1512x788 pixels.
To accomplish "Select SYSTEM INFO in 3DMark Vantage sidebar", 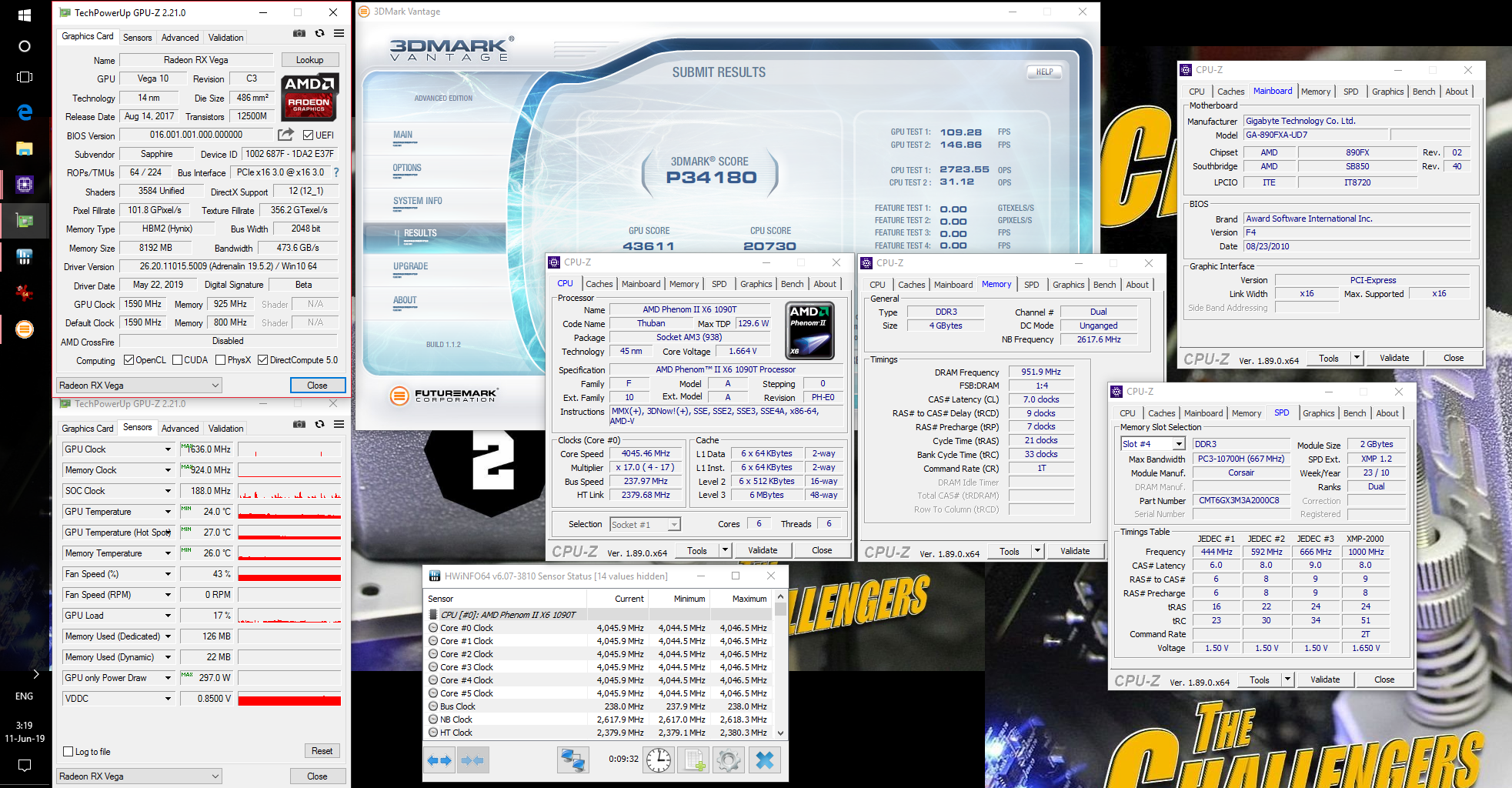I will point(418,201).
